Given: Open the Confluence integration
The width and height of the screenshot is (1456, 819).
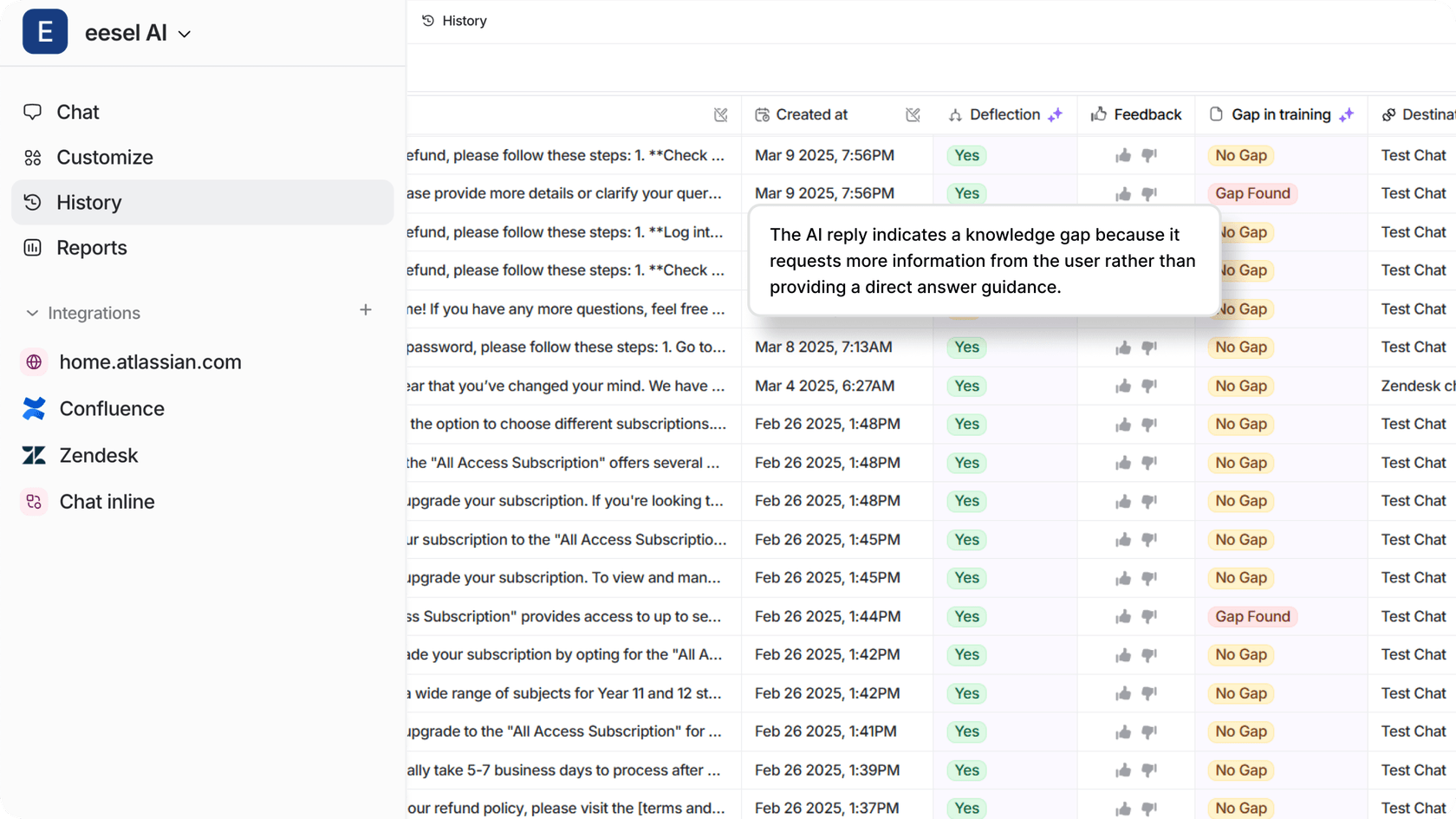Looking at the screenshot, I should [111, 408].
